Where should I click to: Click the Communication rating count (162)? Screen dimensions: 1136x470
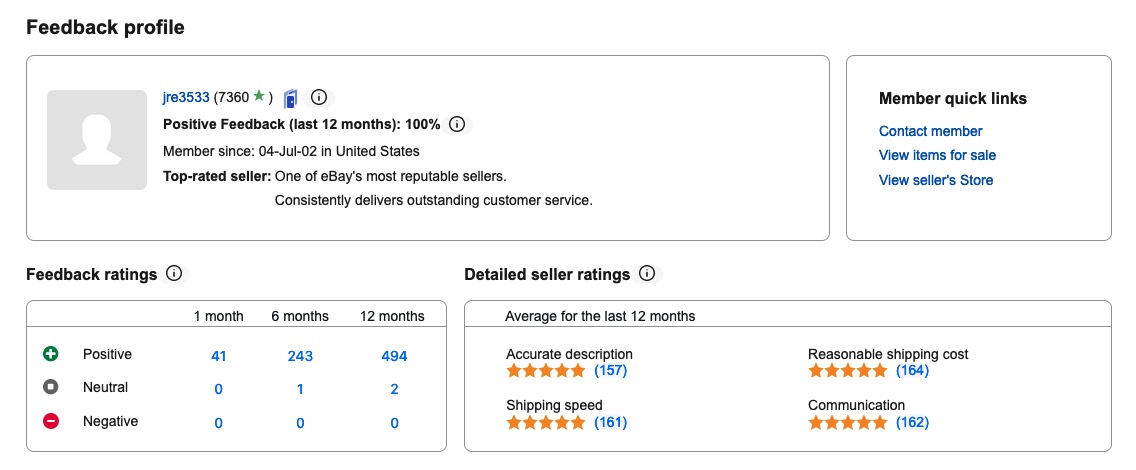pos(912,422)
